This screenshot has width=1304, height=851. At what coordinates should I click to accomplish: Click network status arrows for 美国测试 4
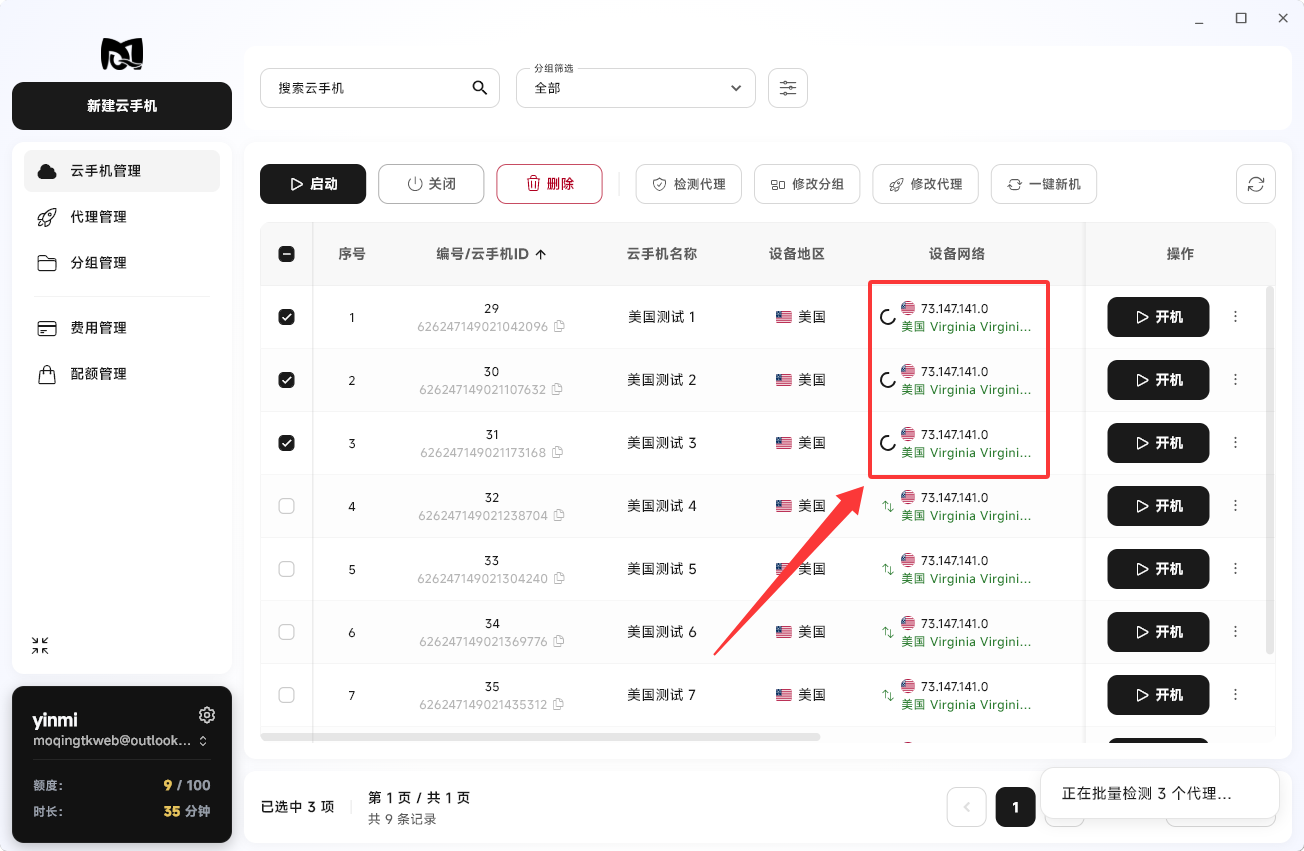coord(887,506)
